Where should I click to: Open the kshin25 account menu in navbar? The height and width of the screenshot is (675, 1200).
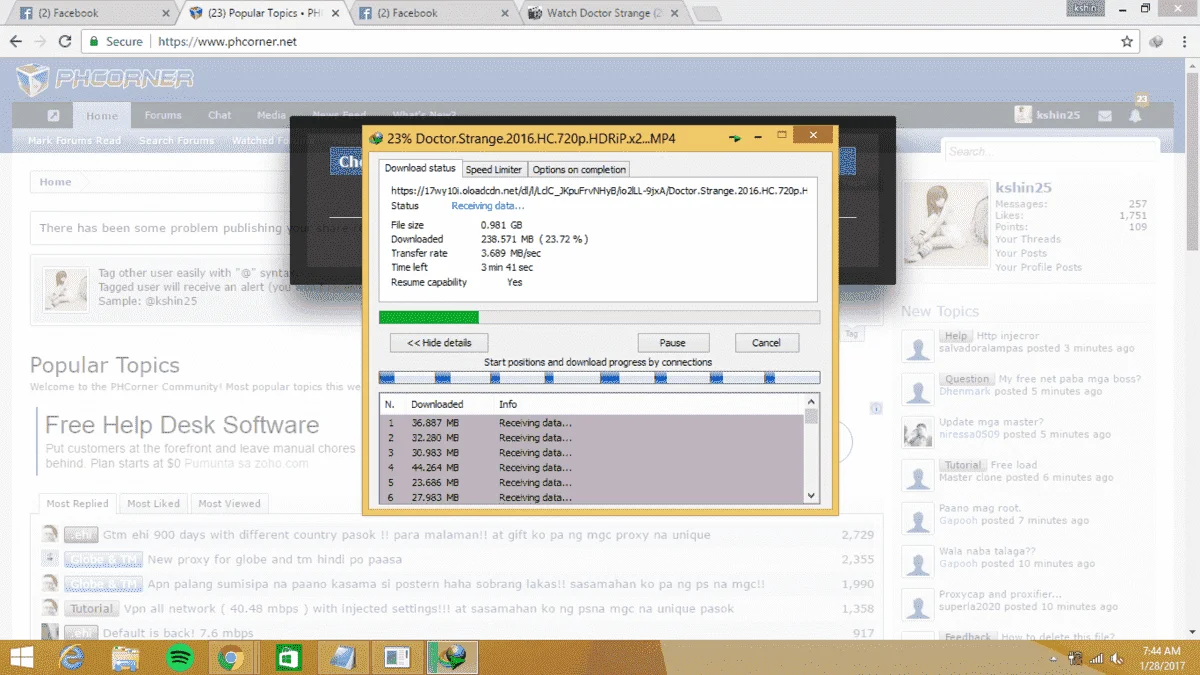click(1047, 115)
